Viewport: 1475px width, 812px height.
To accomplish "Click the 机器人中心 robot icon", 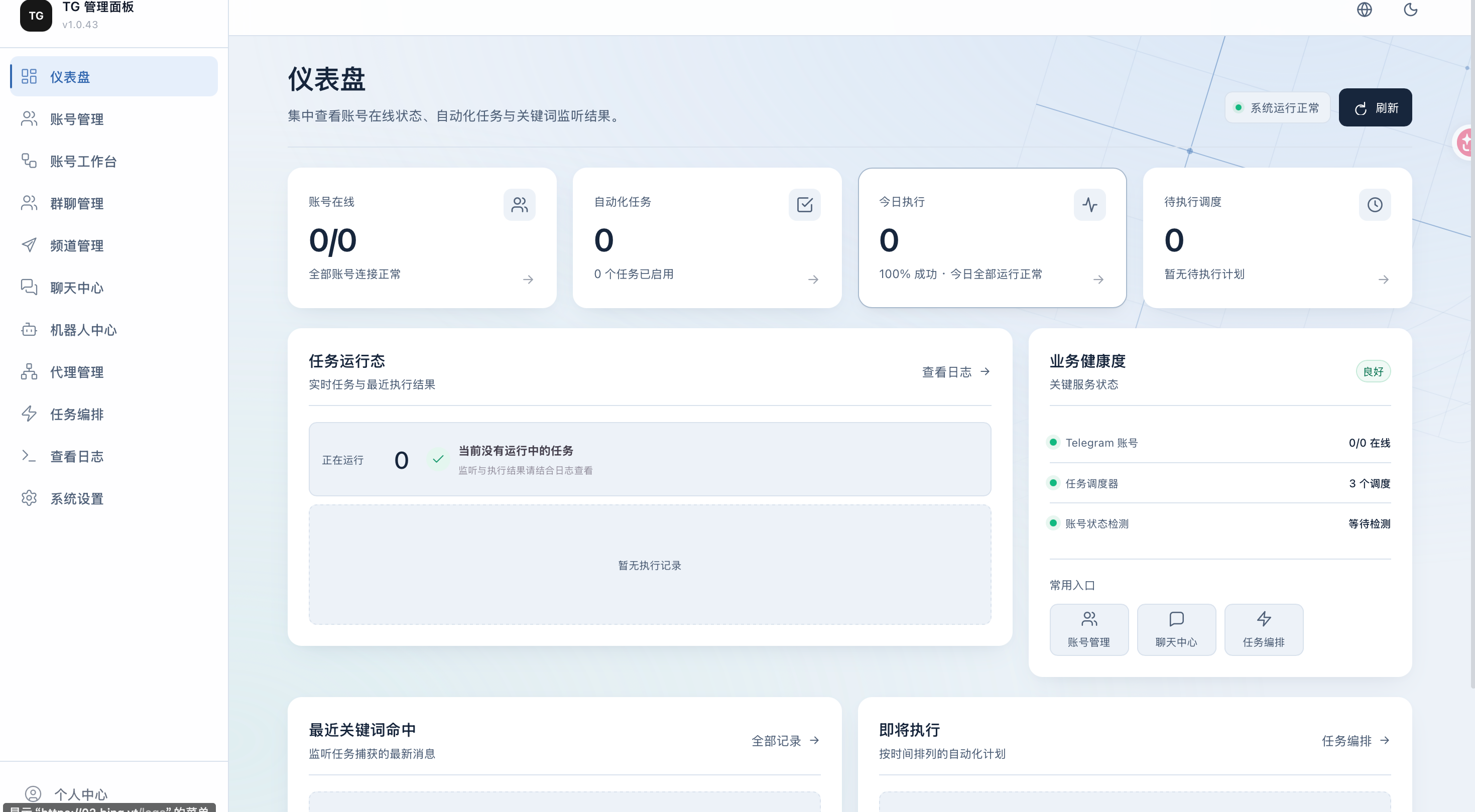I will (29, 330).
